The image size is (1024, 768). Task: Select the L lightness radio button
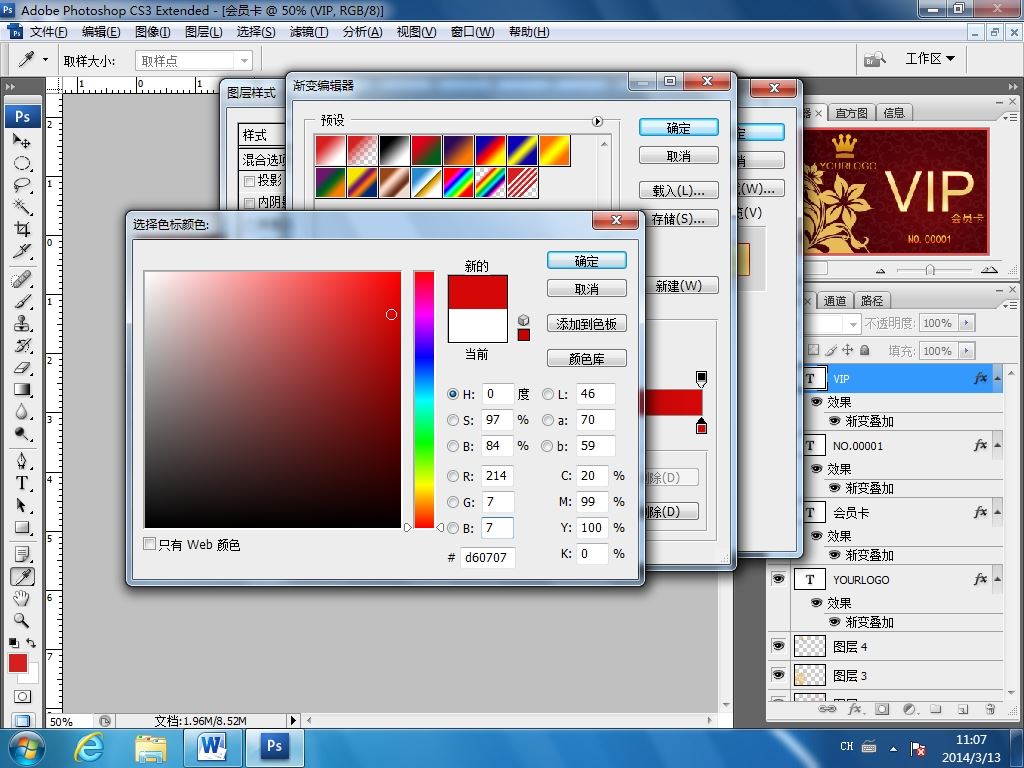(x=547, y=394)
